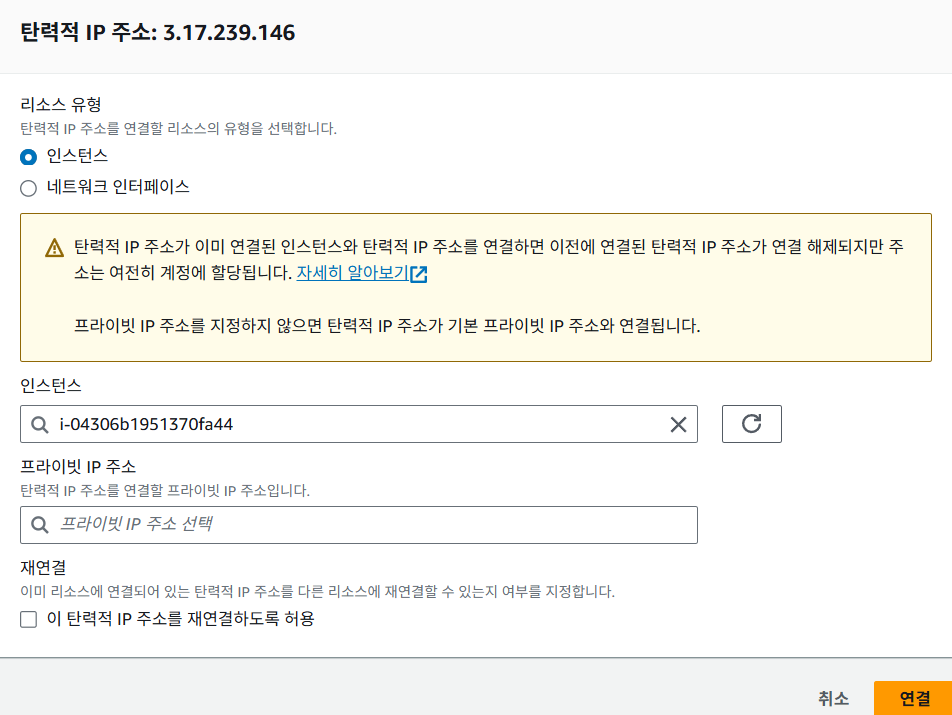Click the magnifier icon in the 인스턴스 field
Viewport: 952px width, 715px height.
(x=40, y=424)
